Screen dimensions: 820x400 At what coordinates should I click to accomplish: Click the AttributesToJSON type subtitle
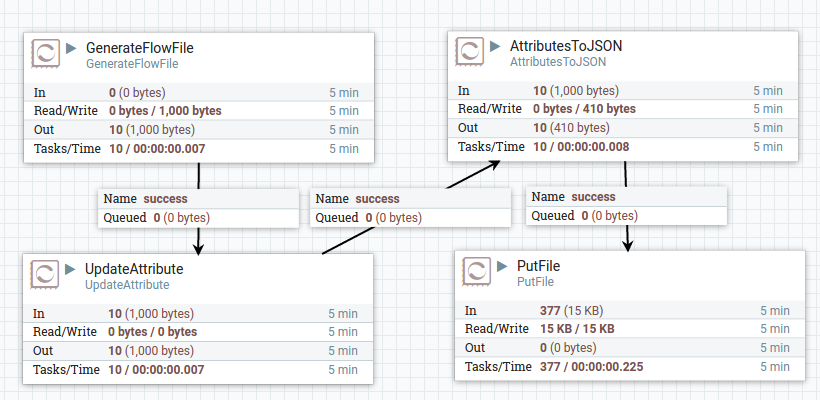click(x=558, y=62)
